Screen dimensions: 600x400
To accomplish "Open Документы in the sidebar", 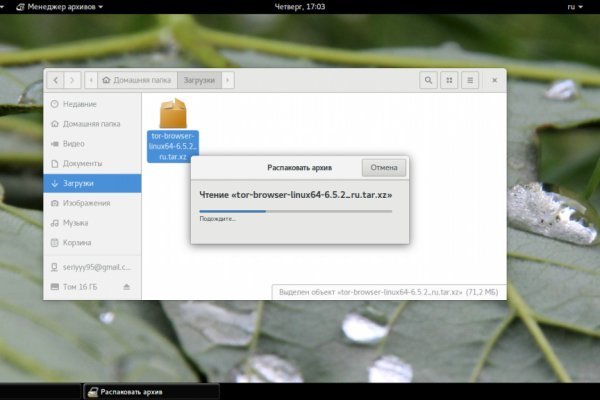I will point(82,163).
